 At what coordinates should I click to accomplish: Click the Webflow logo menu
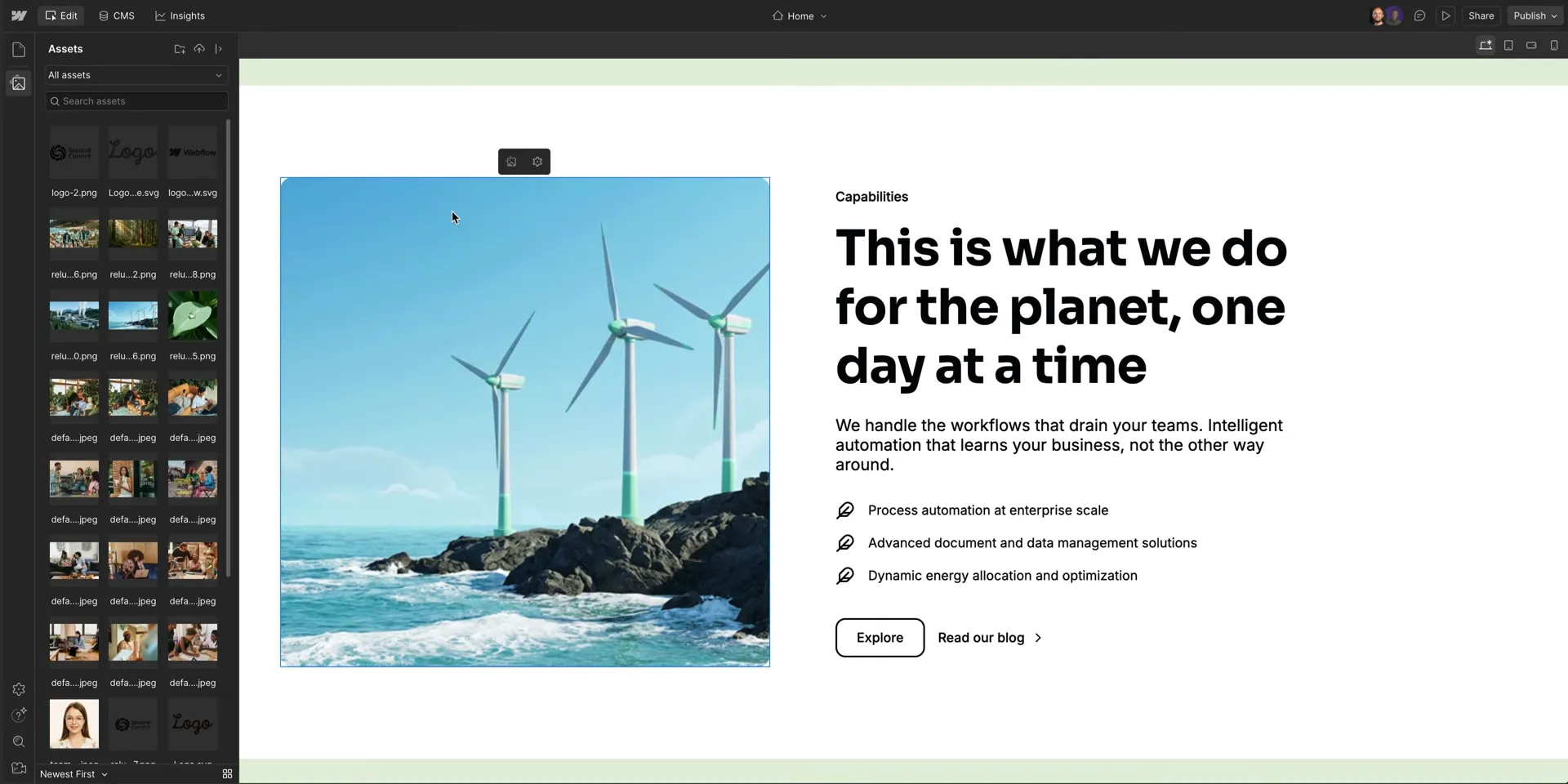[19, 16]
